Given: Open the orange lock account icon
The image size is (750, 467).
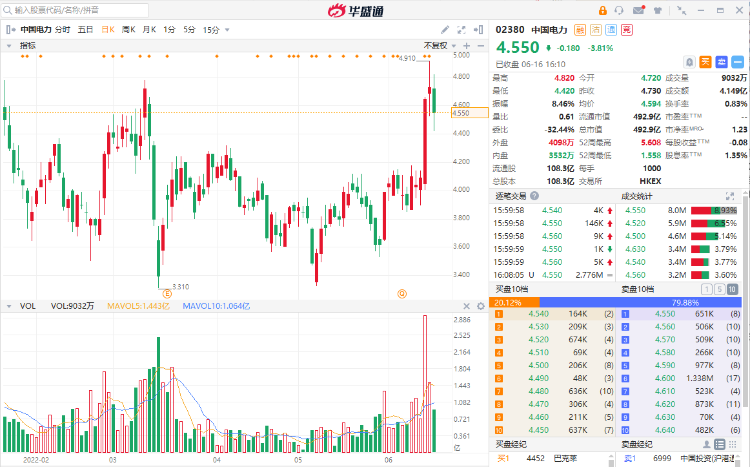Looking at the screenshot, I should click(x=603, y=11).
